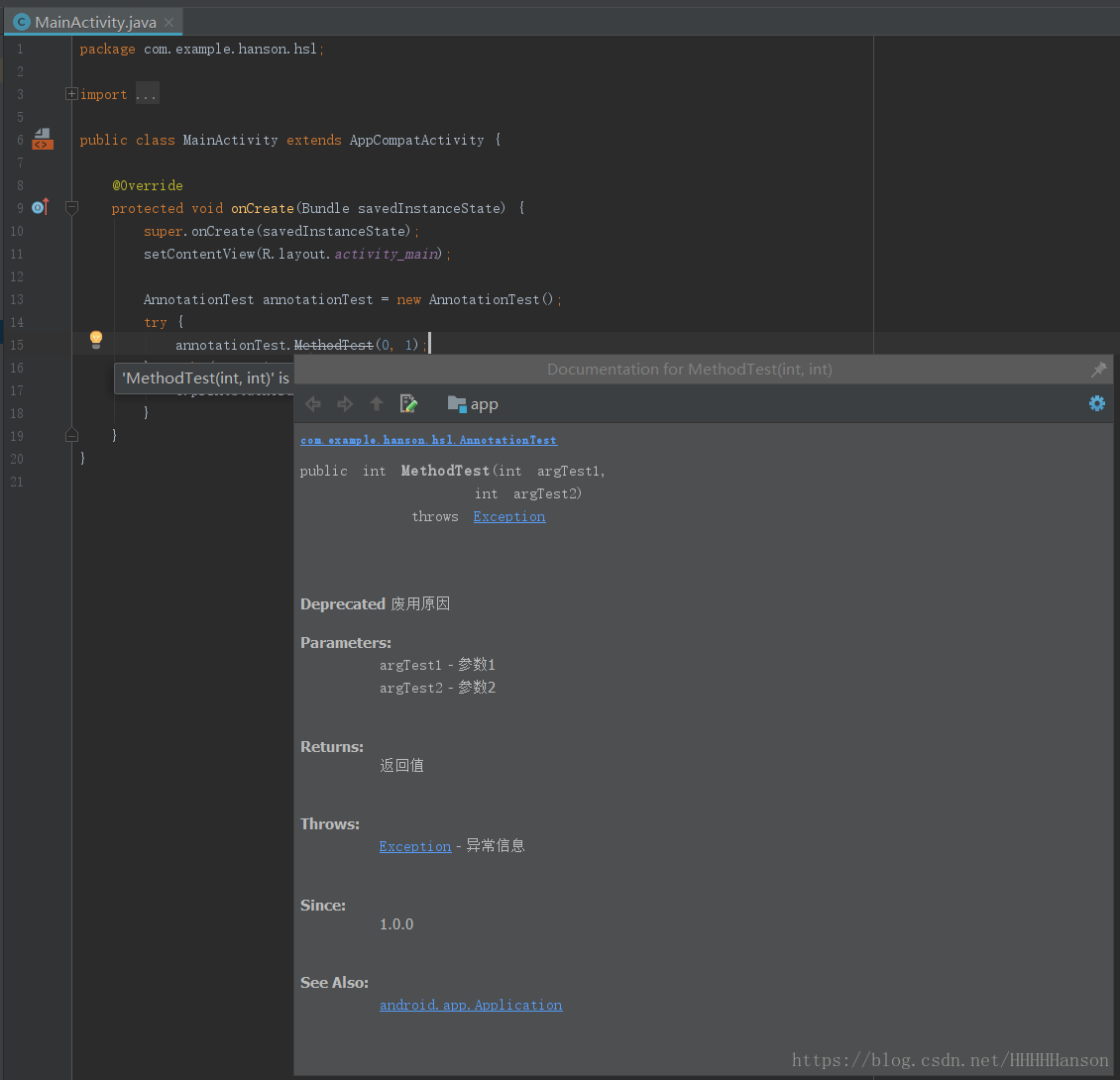Click the version value 1.0.0
The height and width of the screenshot is (1080, 1120).
pyautogui.click(x=396, y=924)
